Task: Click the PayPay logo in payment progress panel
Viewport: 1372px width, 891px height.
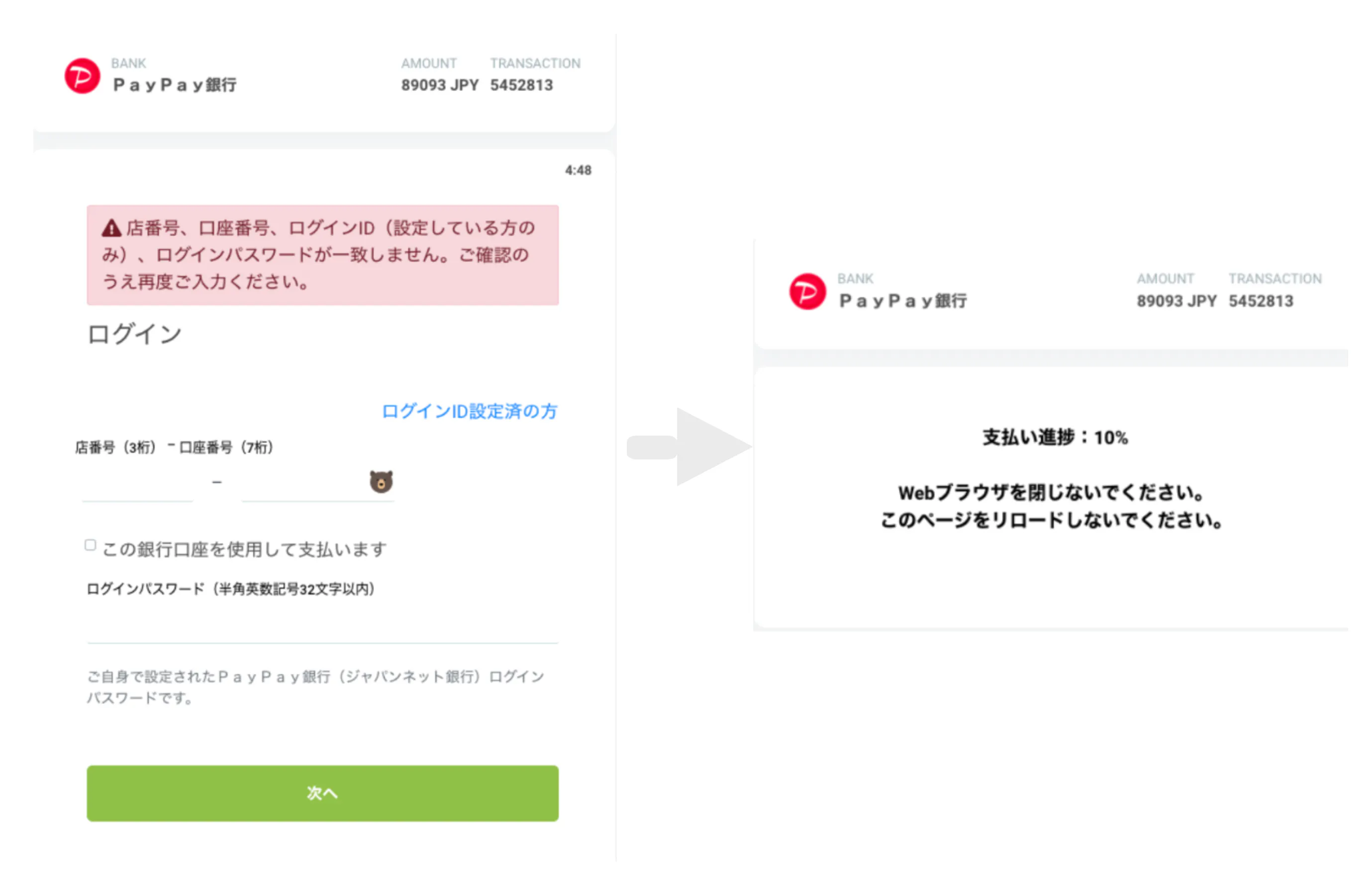Action: [807, 292]
